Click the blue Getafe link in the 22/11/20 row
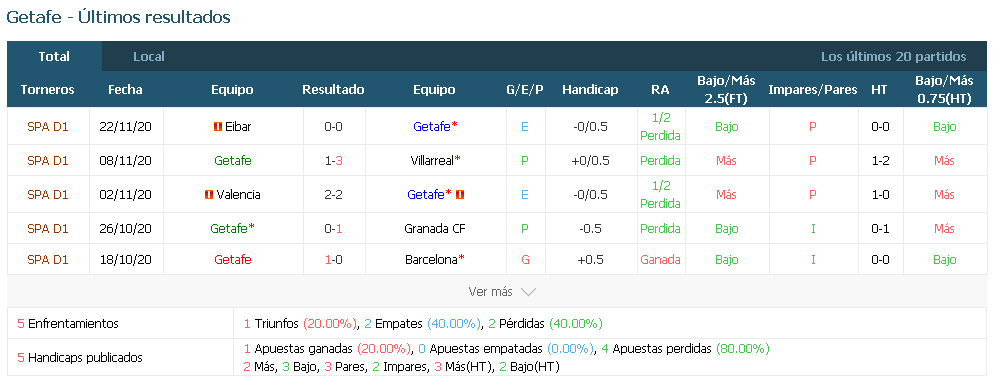This screenshot has width=995, height=381. pos(432,126)
